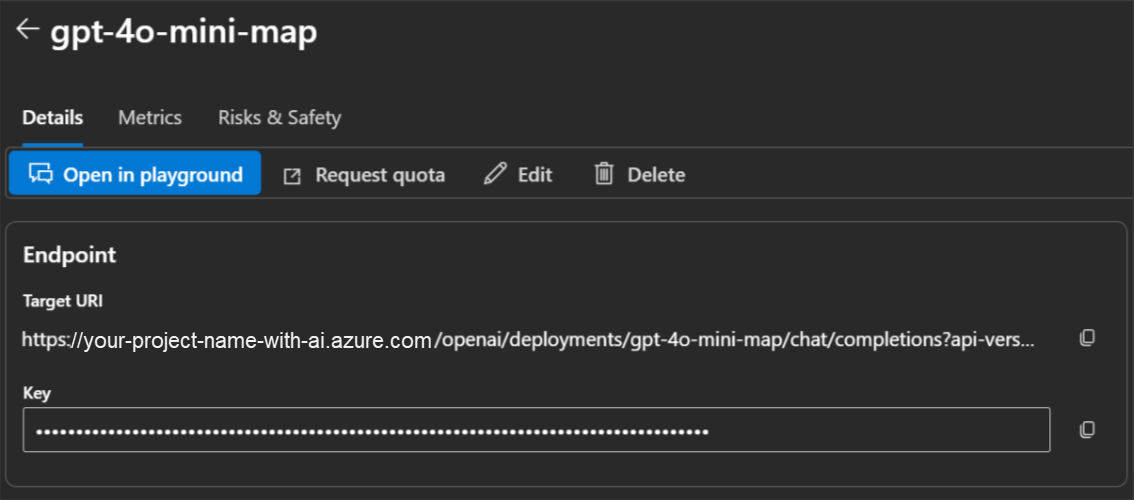
Task: Click the chat icon on the playground button
Action: 40,174
